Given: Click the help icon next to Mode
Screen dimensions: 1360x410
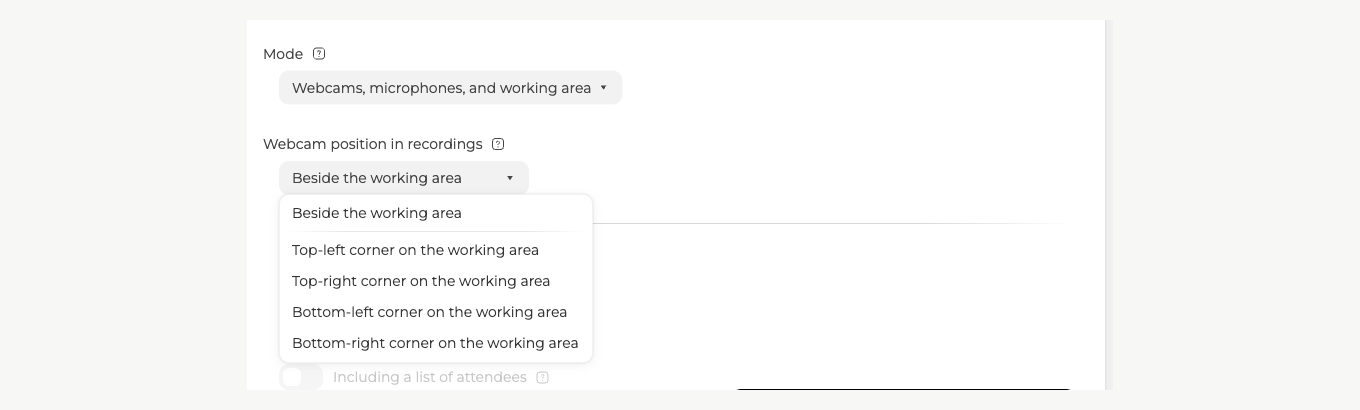Looking at the screenshot, I should coord(319,54).
